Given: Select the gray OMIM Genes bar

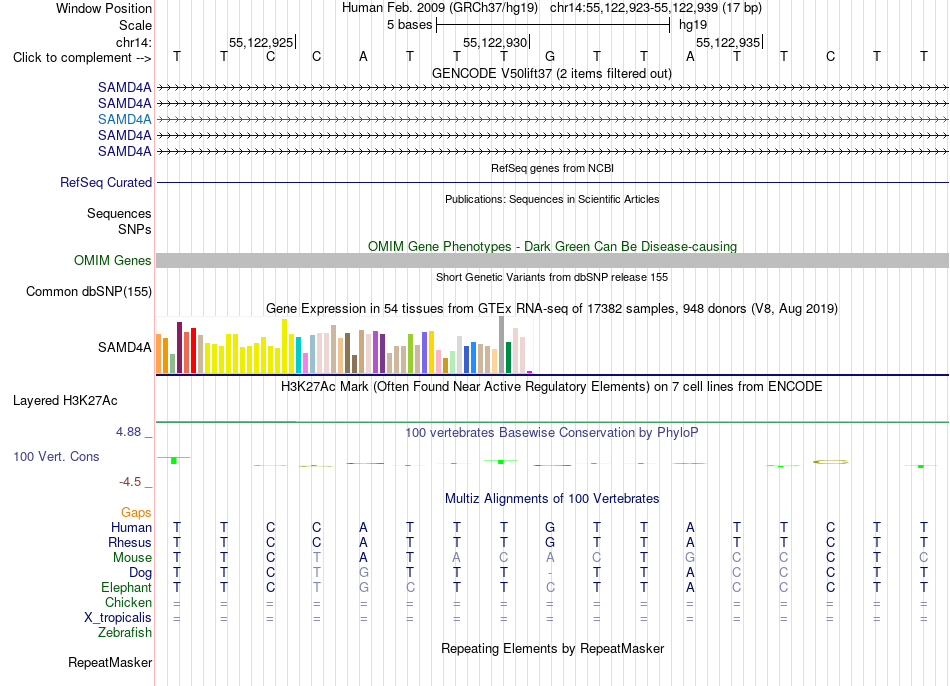Looking at the screenshot, I should coord(552,261).
